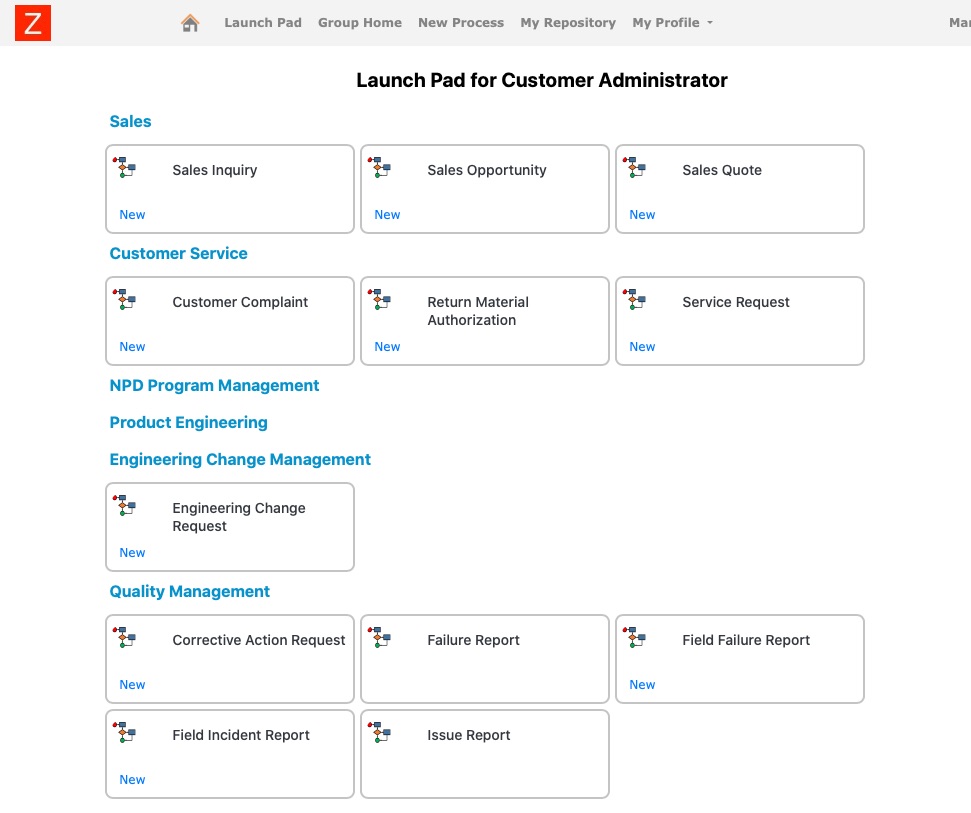
Task: Start a New Sales Inquiry
Action: [x=132, y=215]
